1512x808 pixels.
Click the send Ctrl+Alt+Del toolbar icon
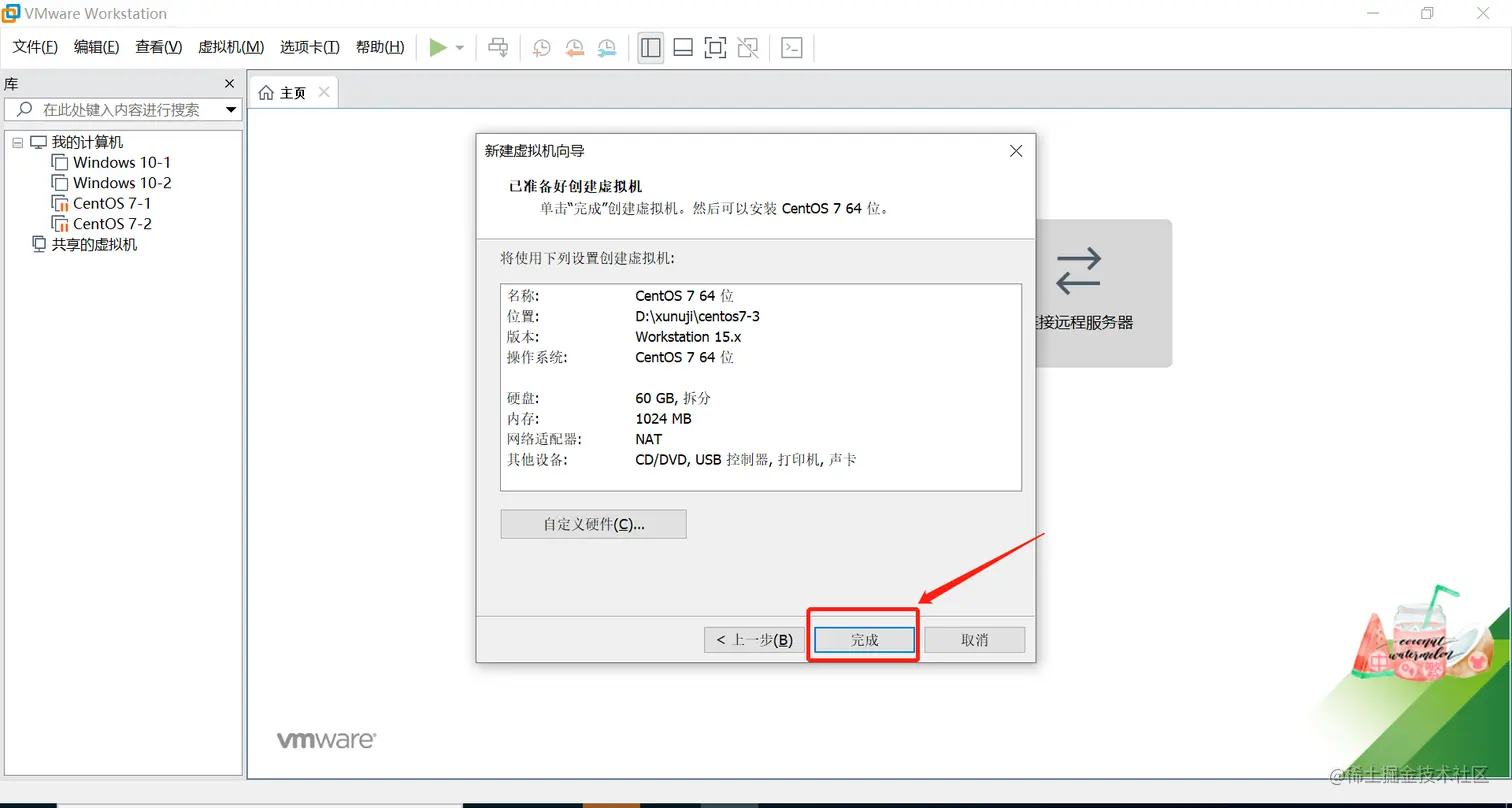coord(498,47)
